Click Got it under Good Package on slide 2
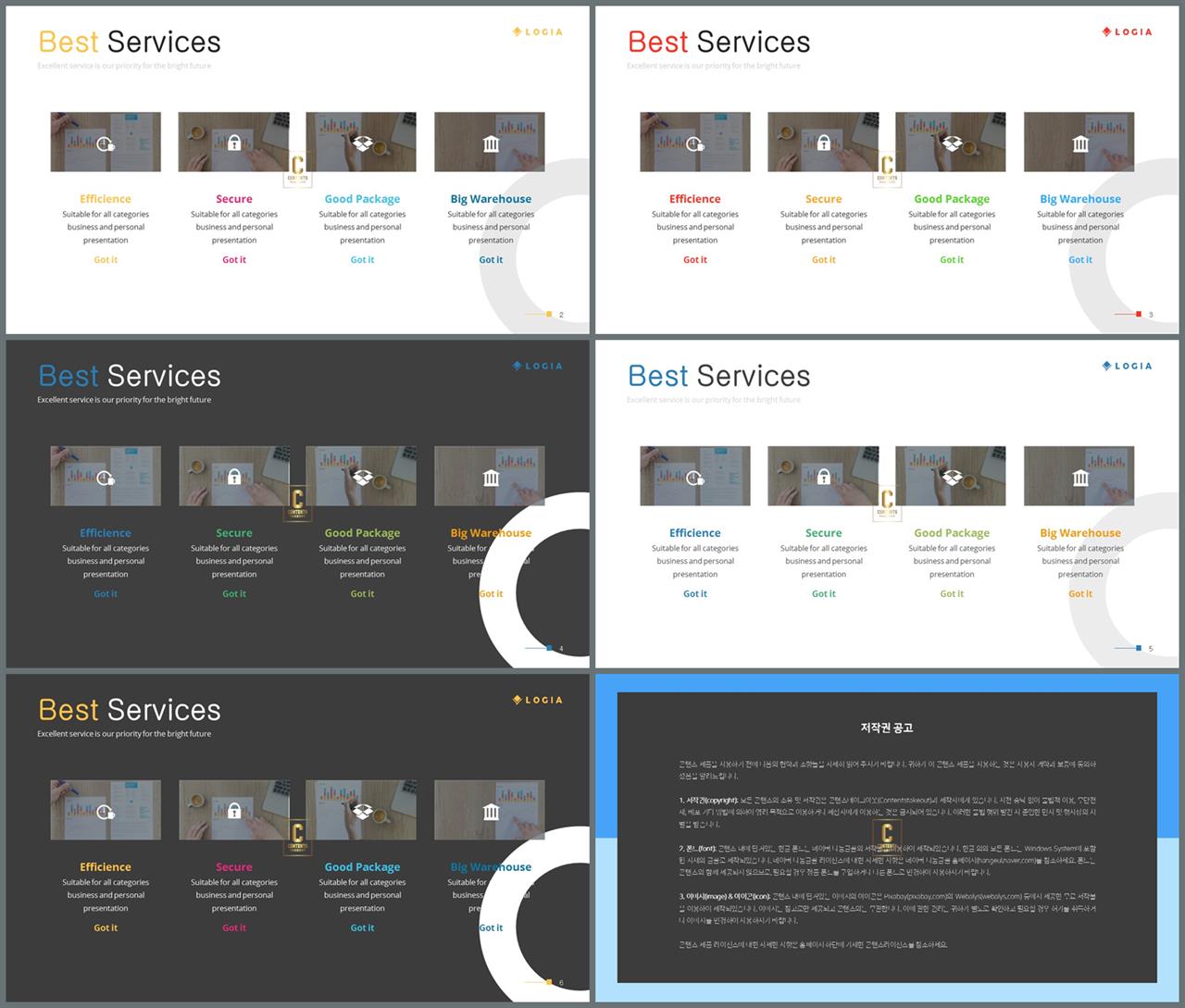This screenshot has height=1008, width=1185. click(363, 260)
